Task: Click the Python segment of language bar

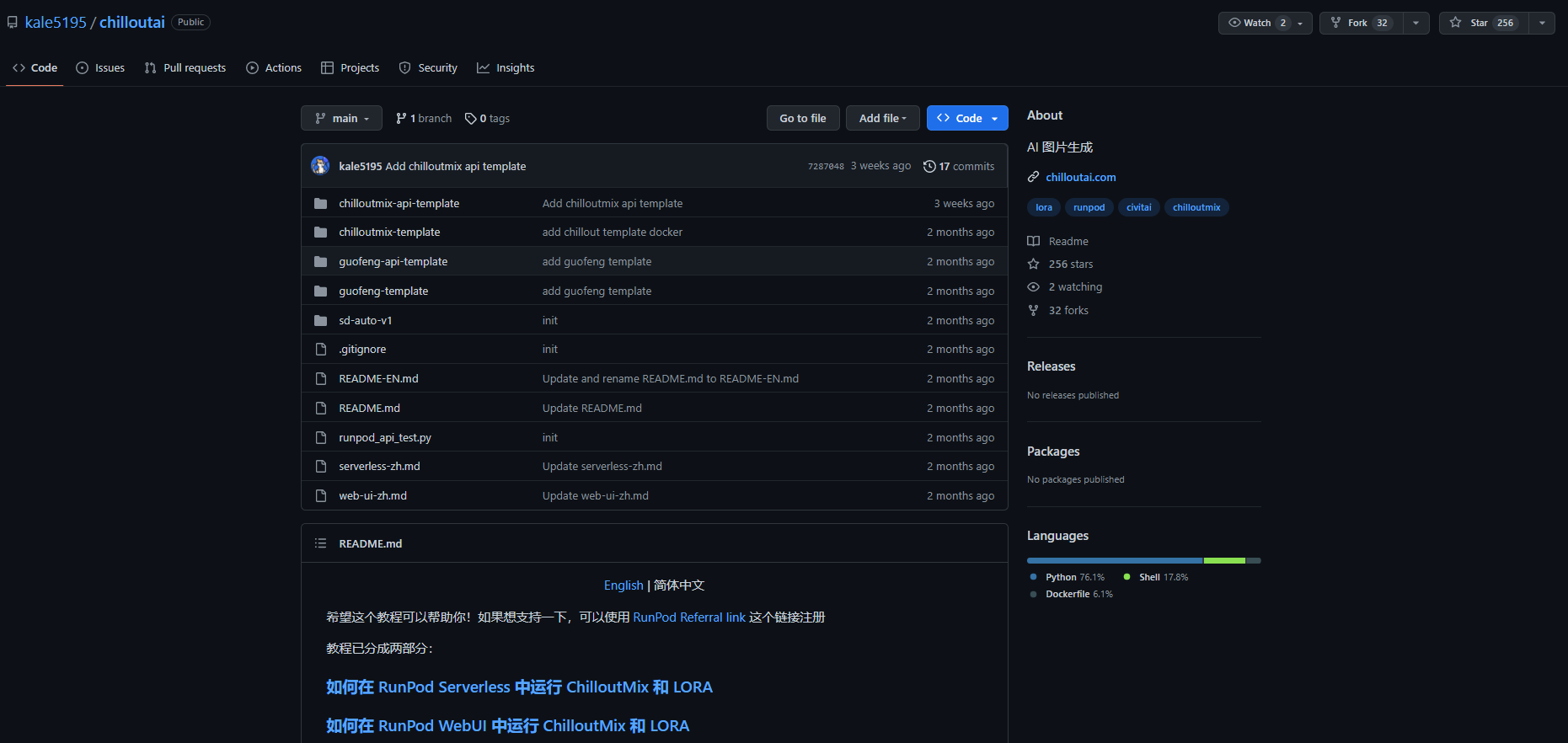Action: click(x=1115, y=560)
